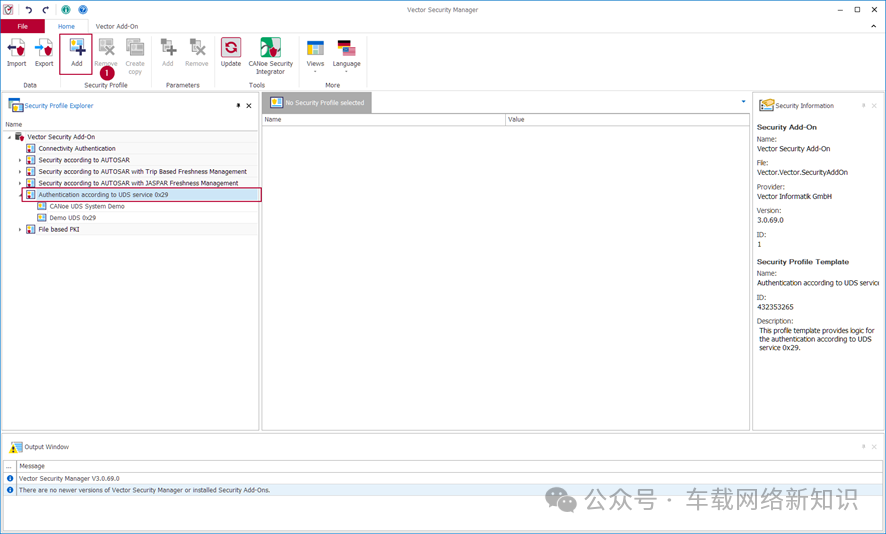The width and height of the screenshot is (886, 534).
Task: Click the CANoe UDS System Demo profile icon
Action: click(x=42, y=206)
